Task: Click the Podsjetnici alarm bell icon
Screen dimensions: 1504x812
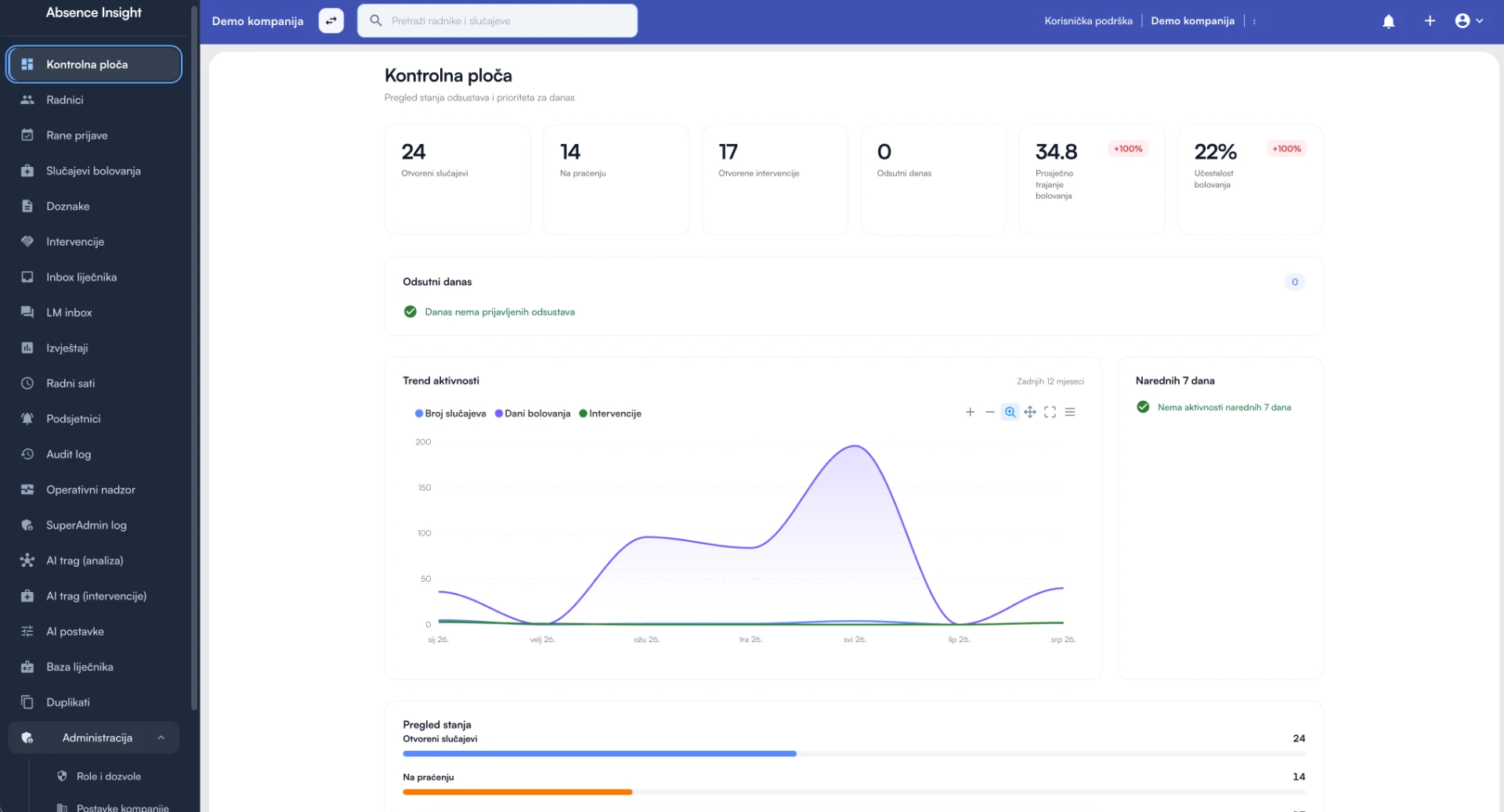Action: click(x=27, y=419)
